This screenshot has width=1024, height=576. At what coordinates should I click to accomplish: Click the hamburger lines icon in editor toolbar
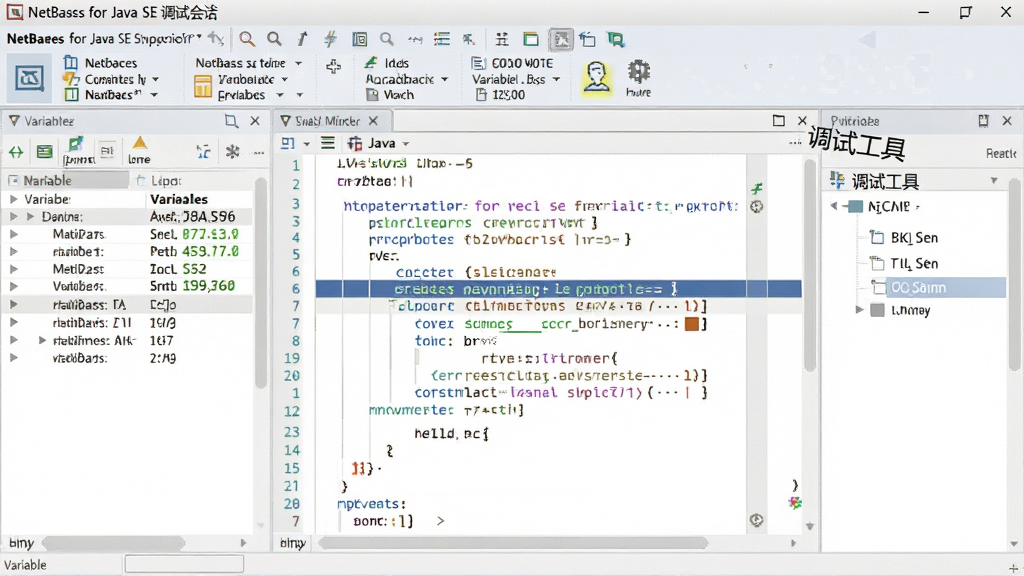328,143
